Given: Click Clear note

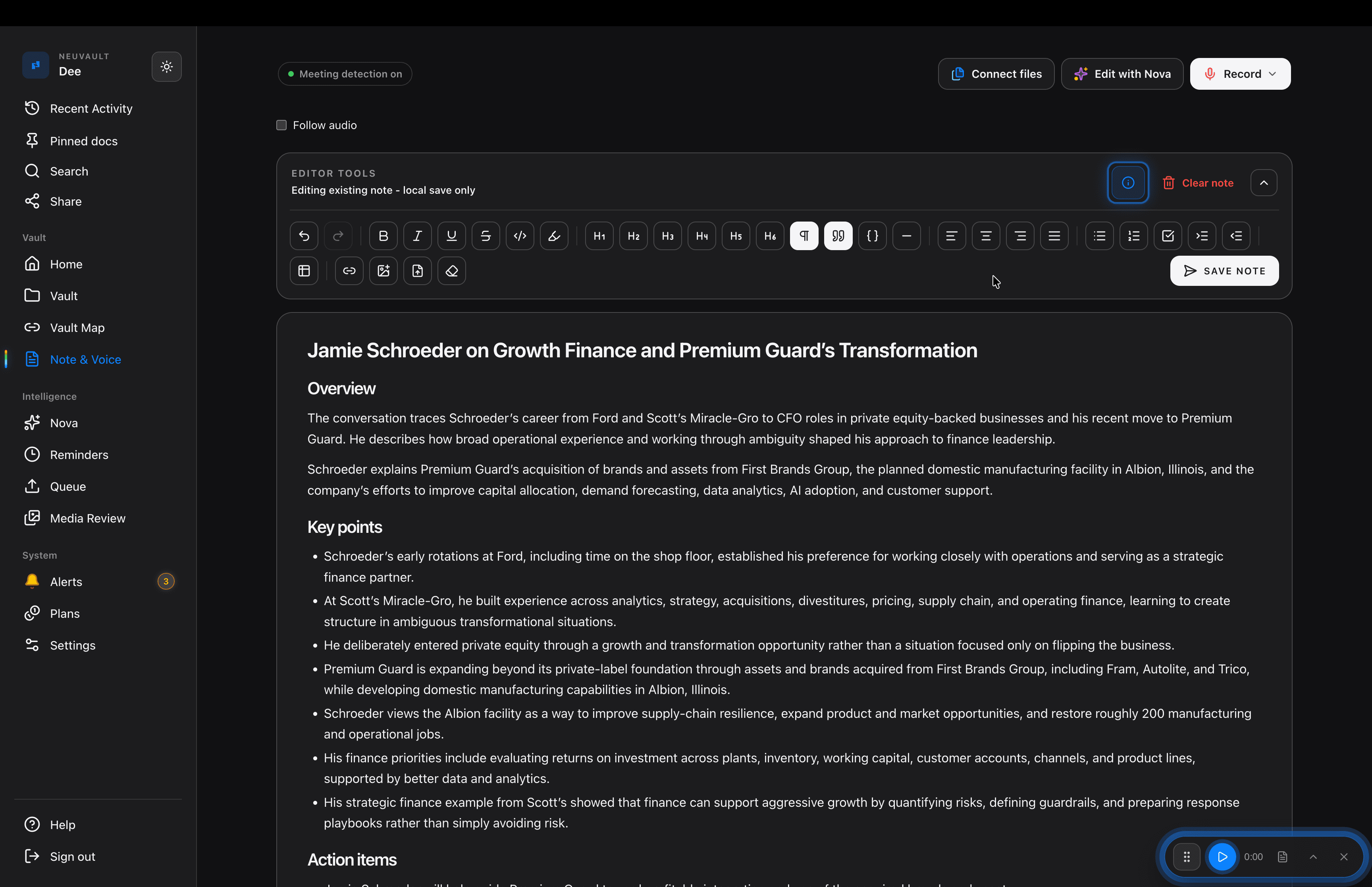Looking at the screenshot, I should pyautogui.click(x=1198, y=183).
